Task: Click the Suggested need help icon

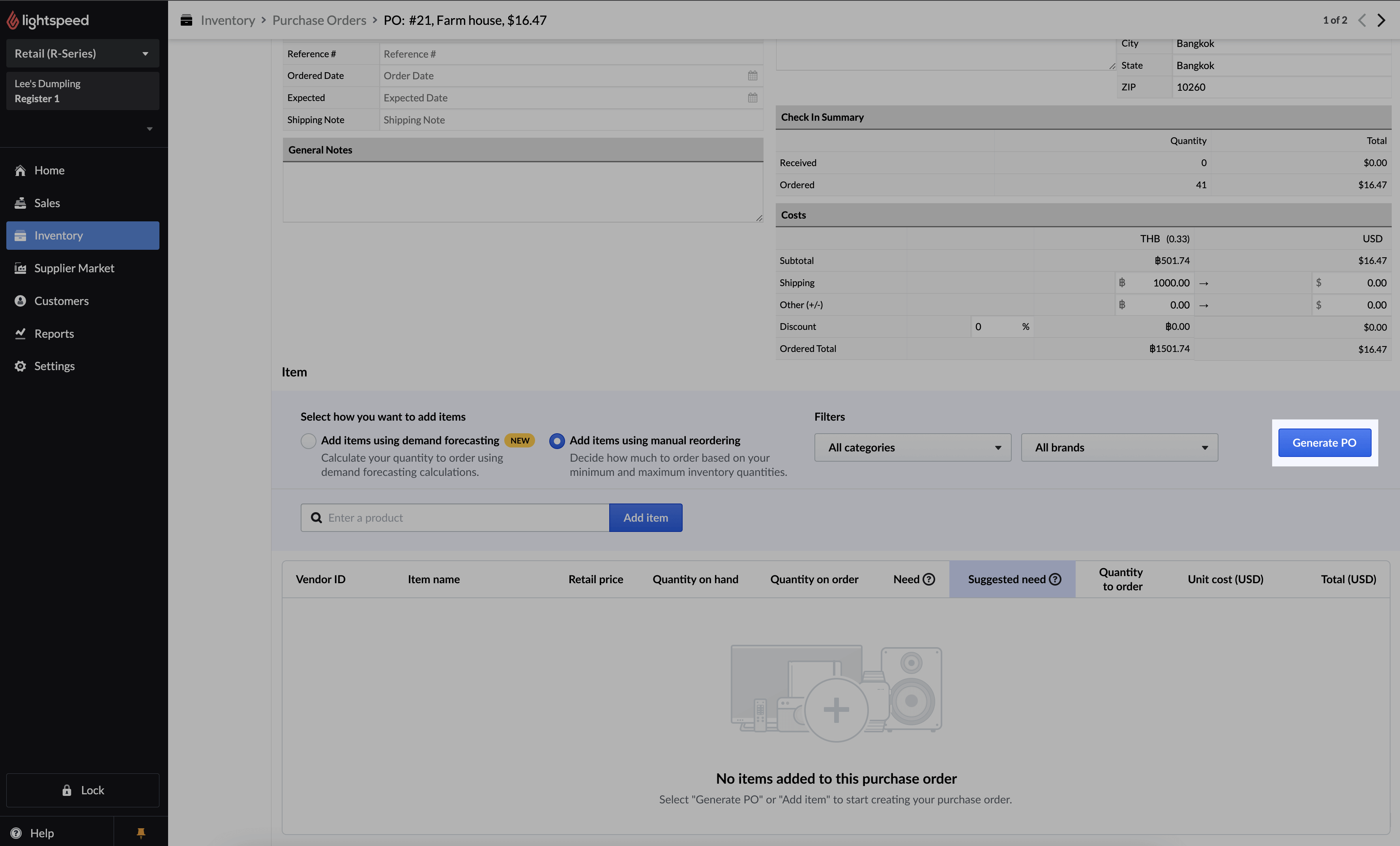Action: pos(1056,579)
